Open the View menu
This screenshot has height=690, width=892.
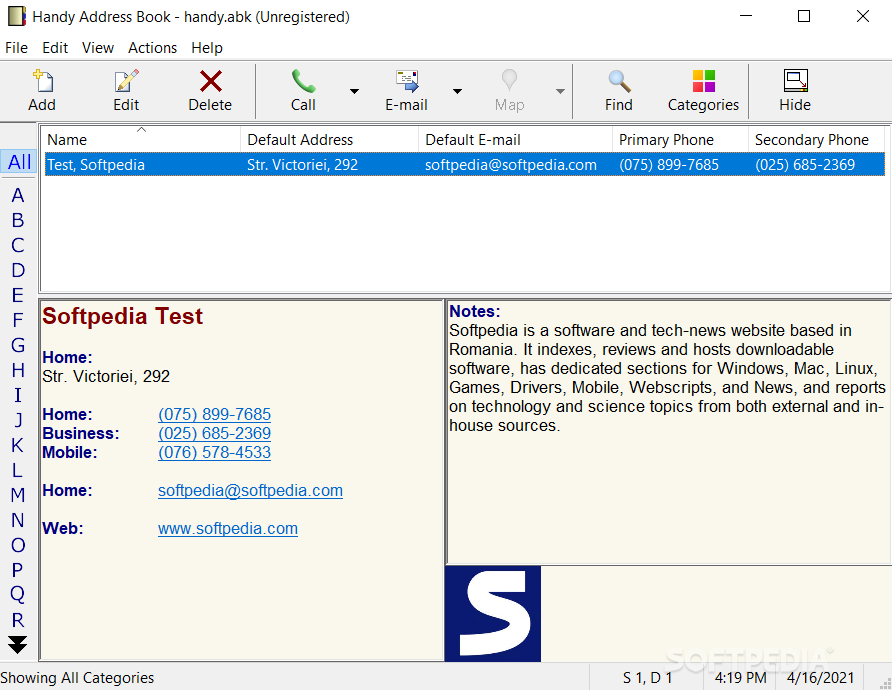pyautogui.click(x=98, y=48)
